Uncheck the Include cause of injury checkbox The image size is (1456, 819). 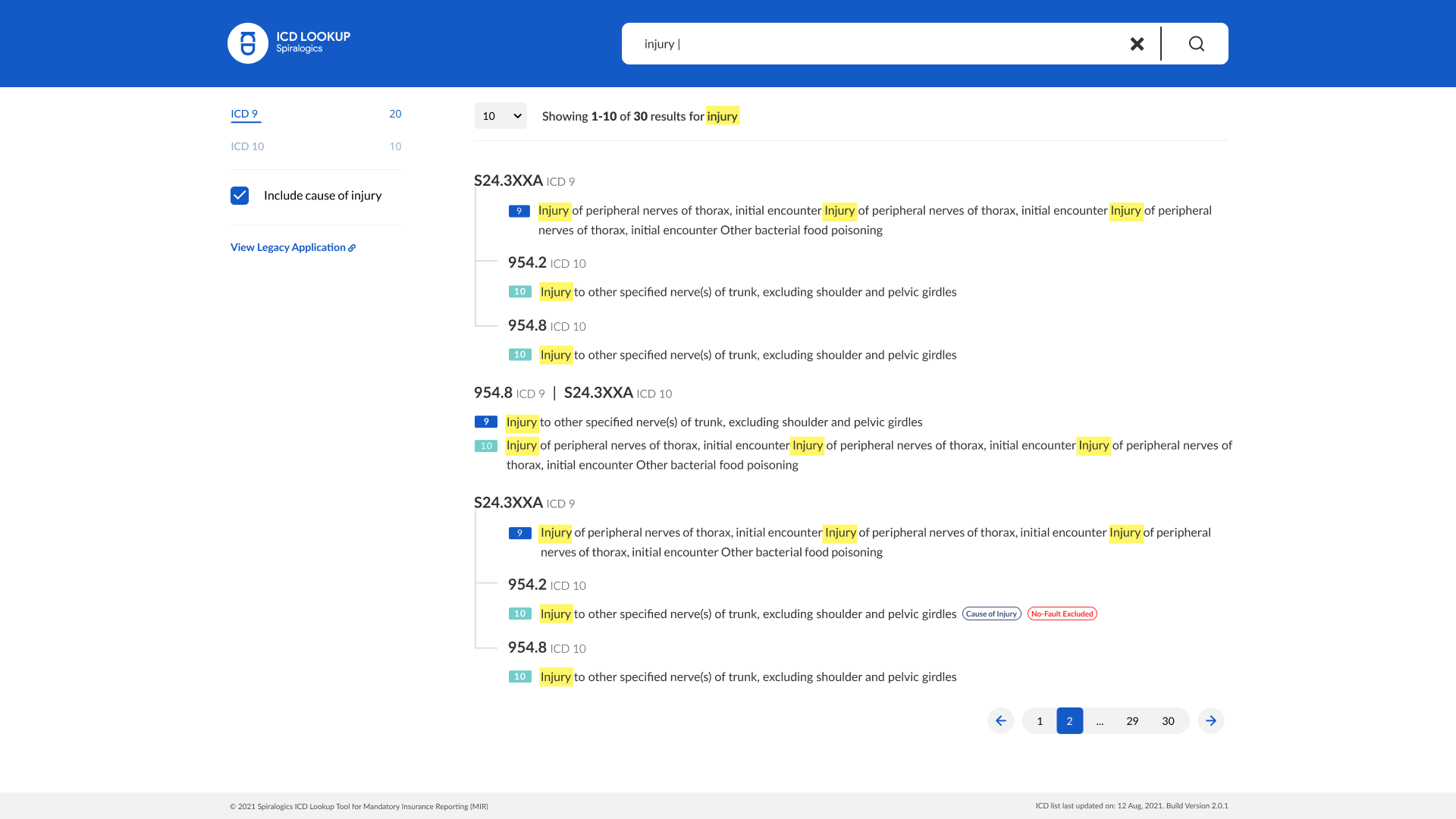coord(240,195)
